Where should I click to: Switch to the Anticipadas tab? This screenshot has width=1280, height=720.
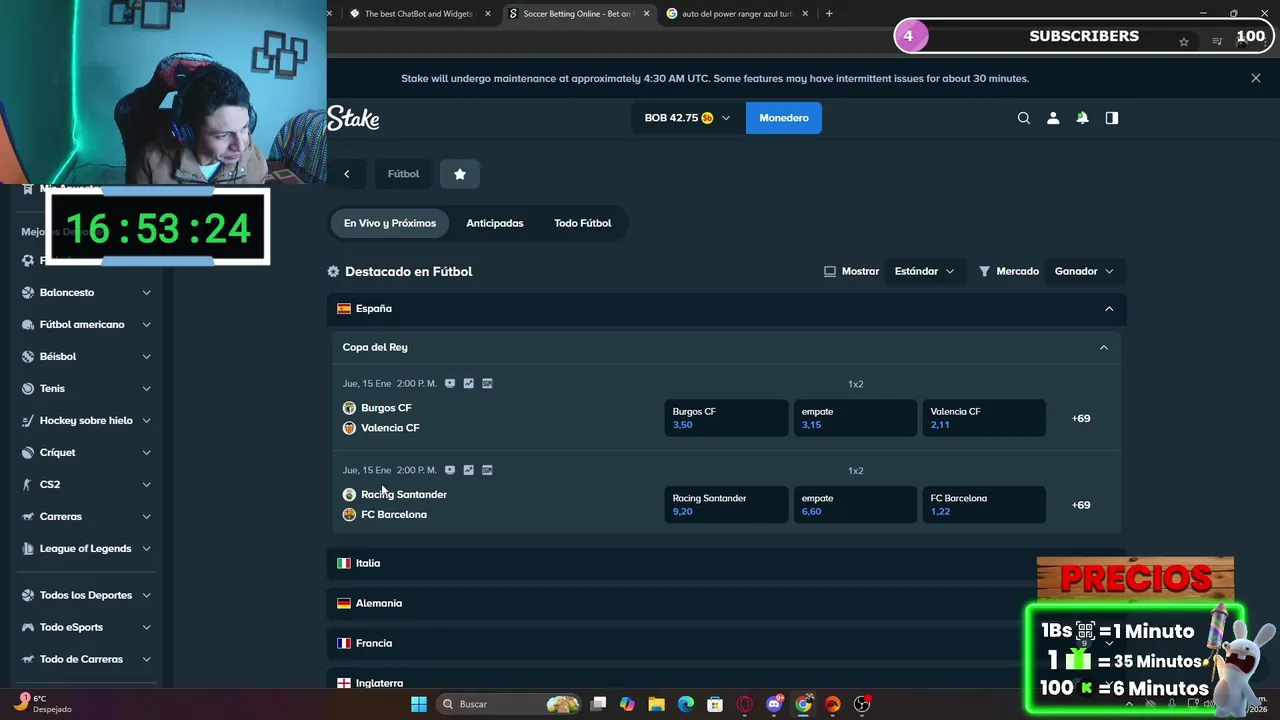point(495,223)
